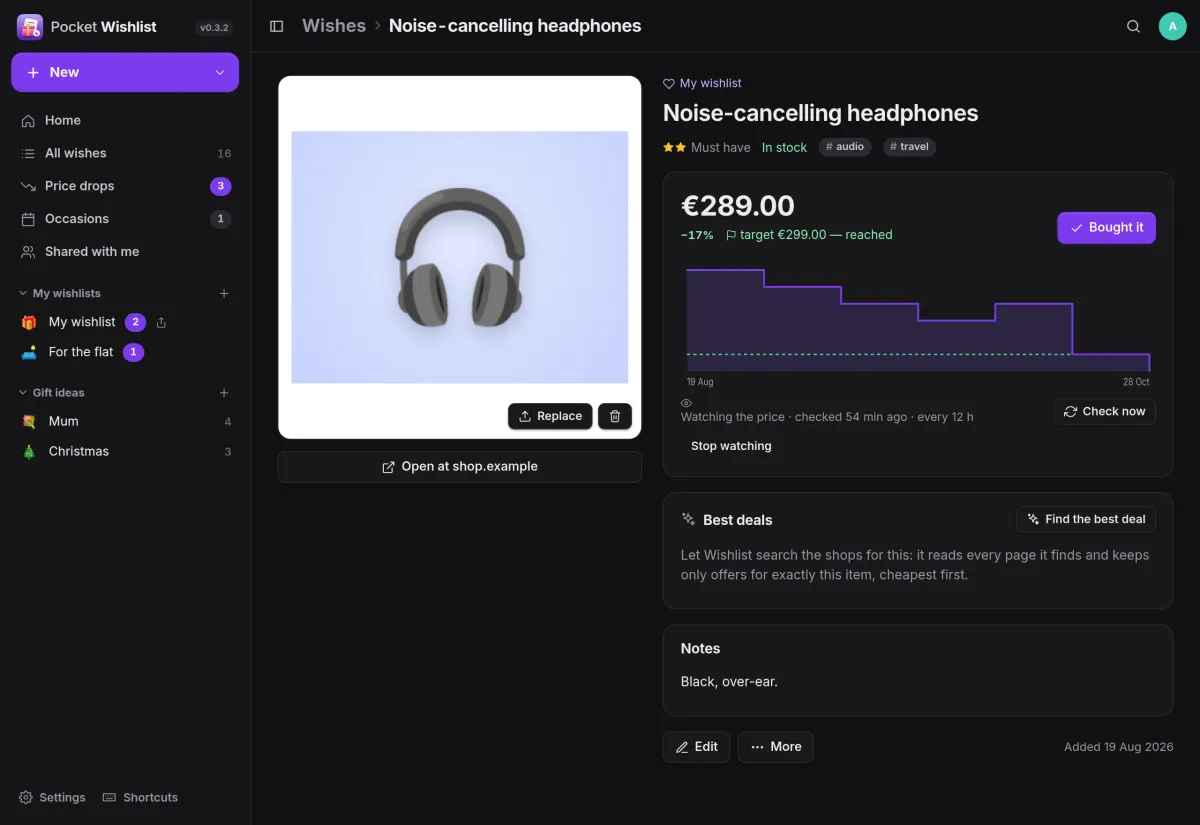Replace the product image
The image size is (1200, 825).
[x=550, y=416]
